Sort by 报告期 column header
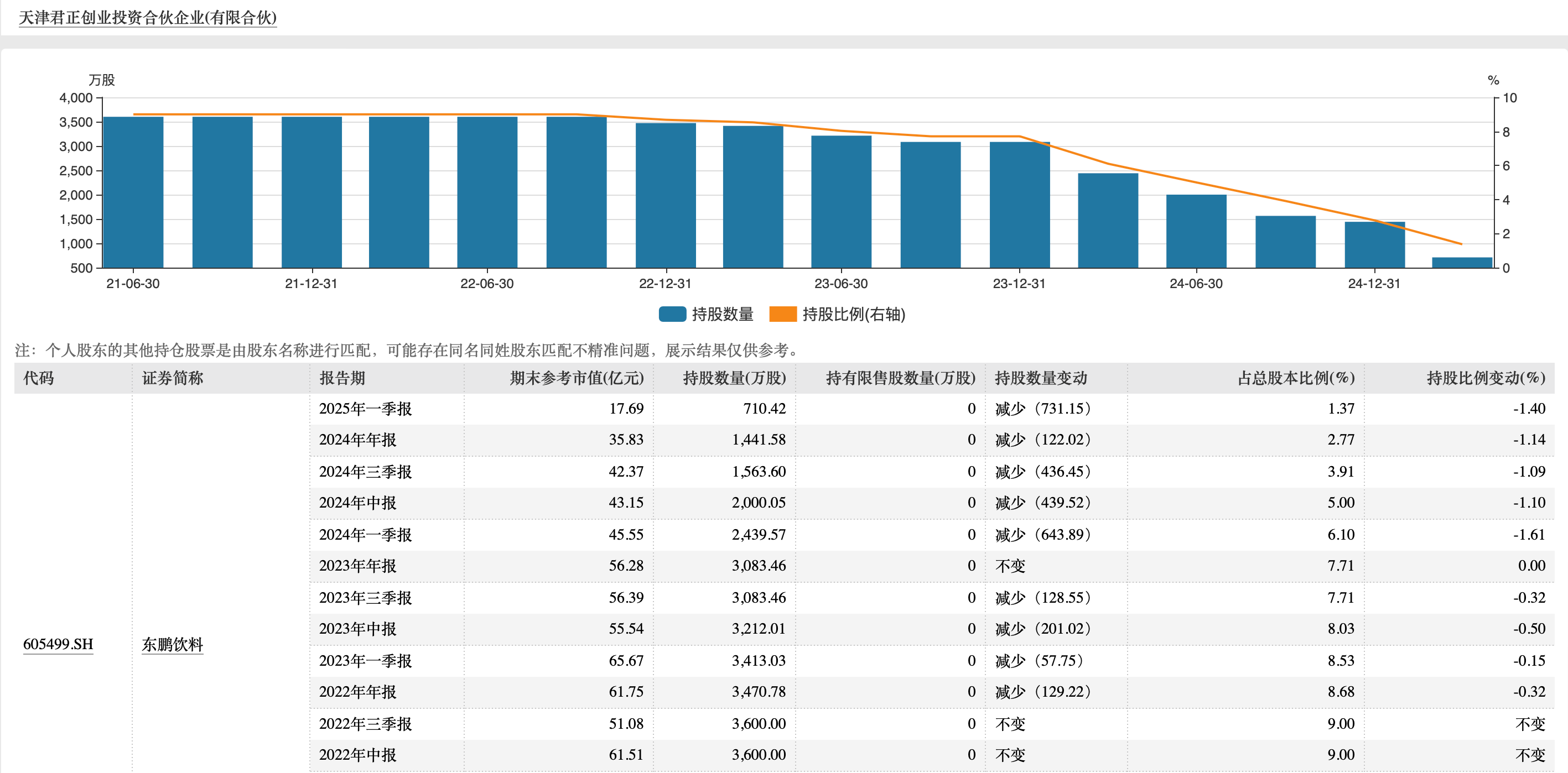 [342, 378]
